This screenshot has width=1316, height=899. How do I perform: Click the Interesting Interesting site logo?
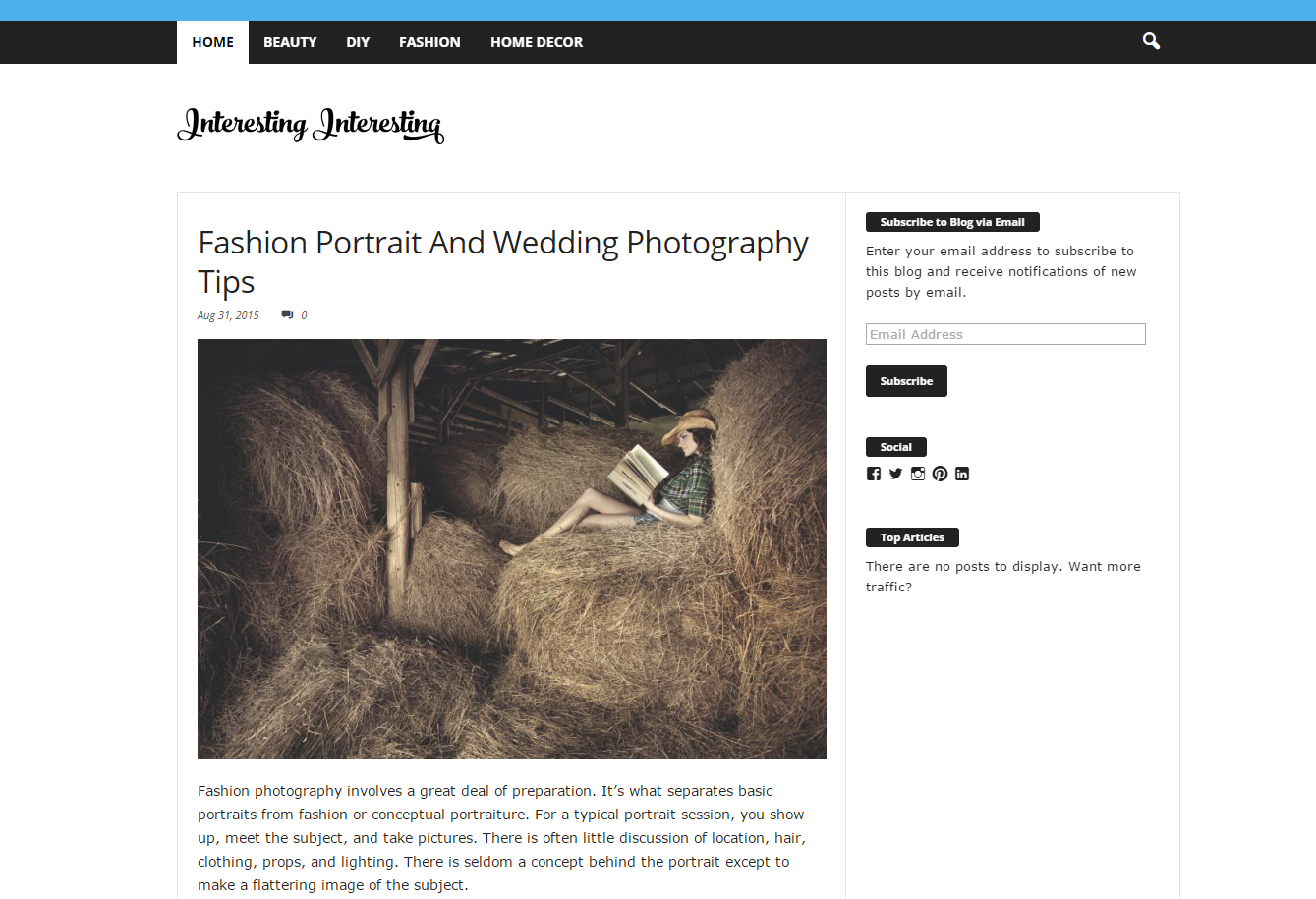click(311, 125)
